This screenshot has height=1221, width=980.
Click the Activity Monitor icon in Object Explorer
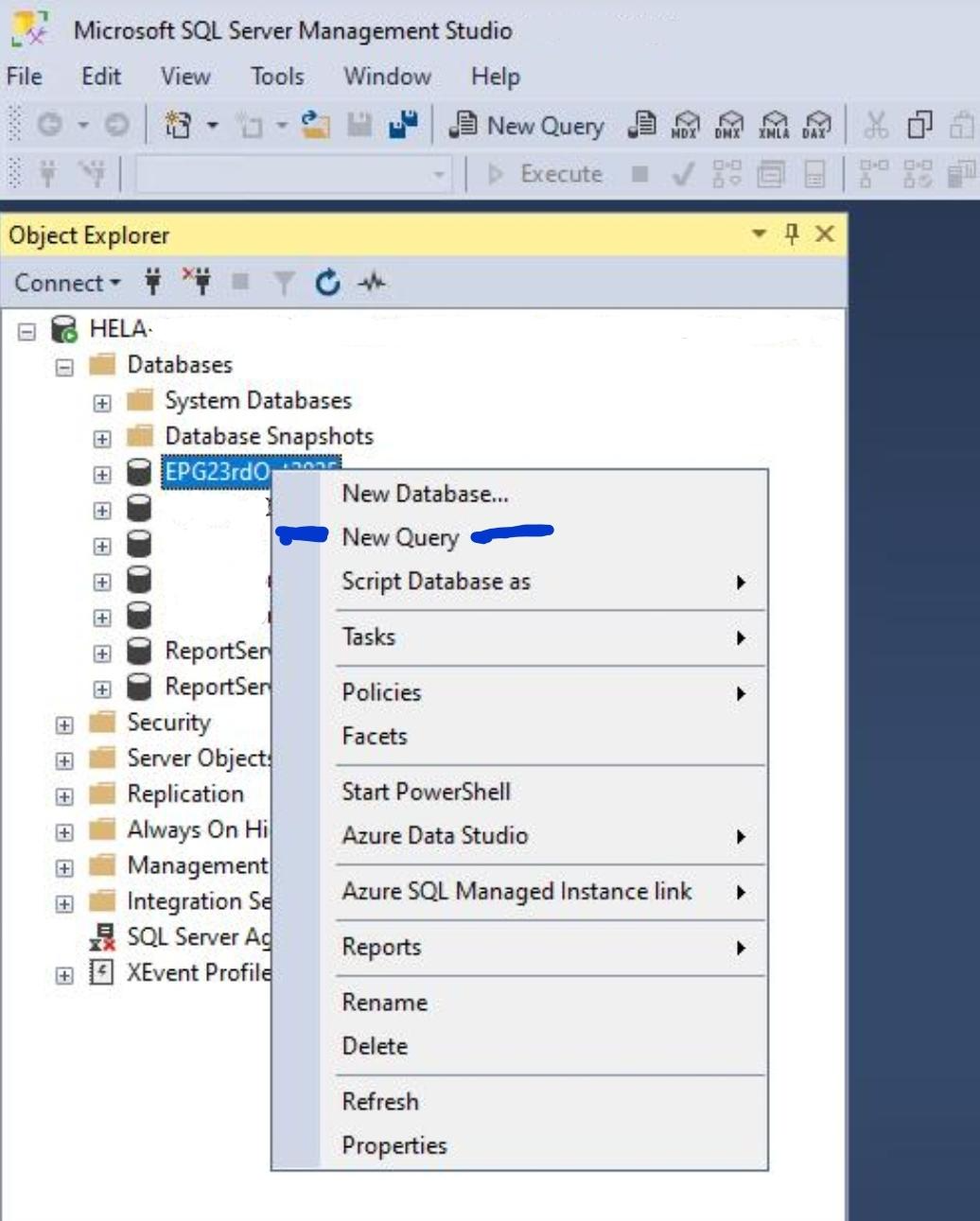(x=373, y=283)
